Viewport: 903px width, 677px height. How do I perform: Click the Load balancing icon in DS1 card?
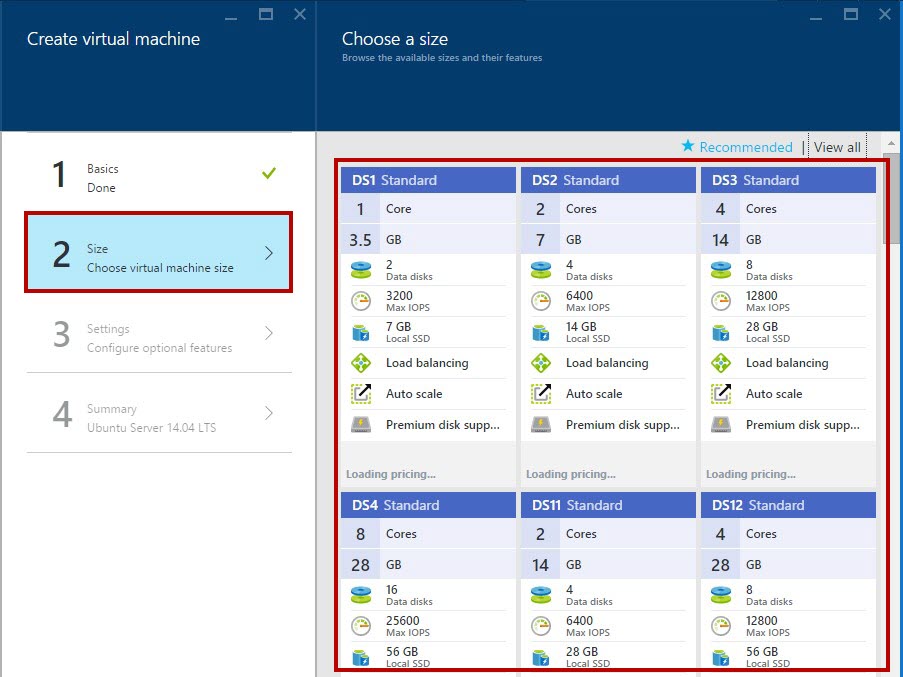(361, 363)
